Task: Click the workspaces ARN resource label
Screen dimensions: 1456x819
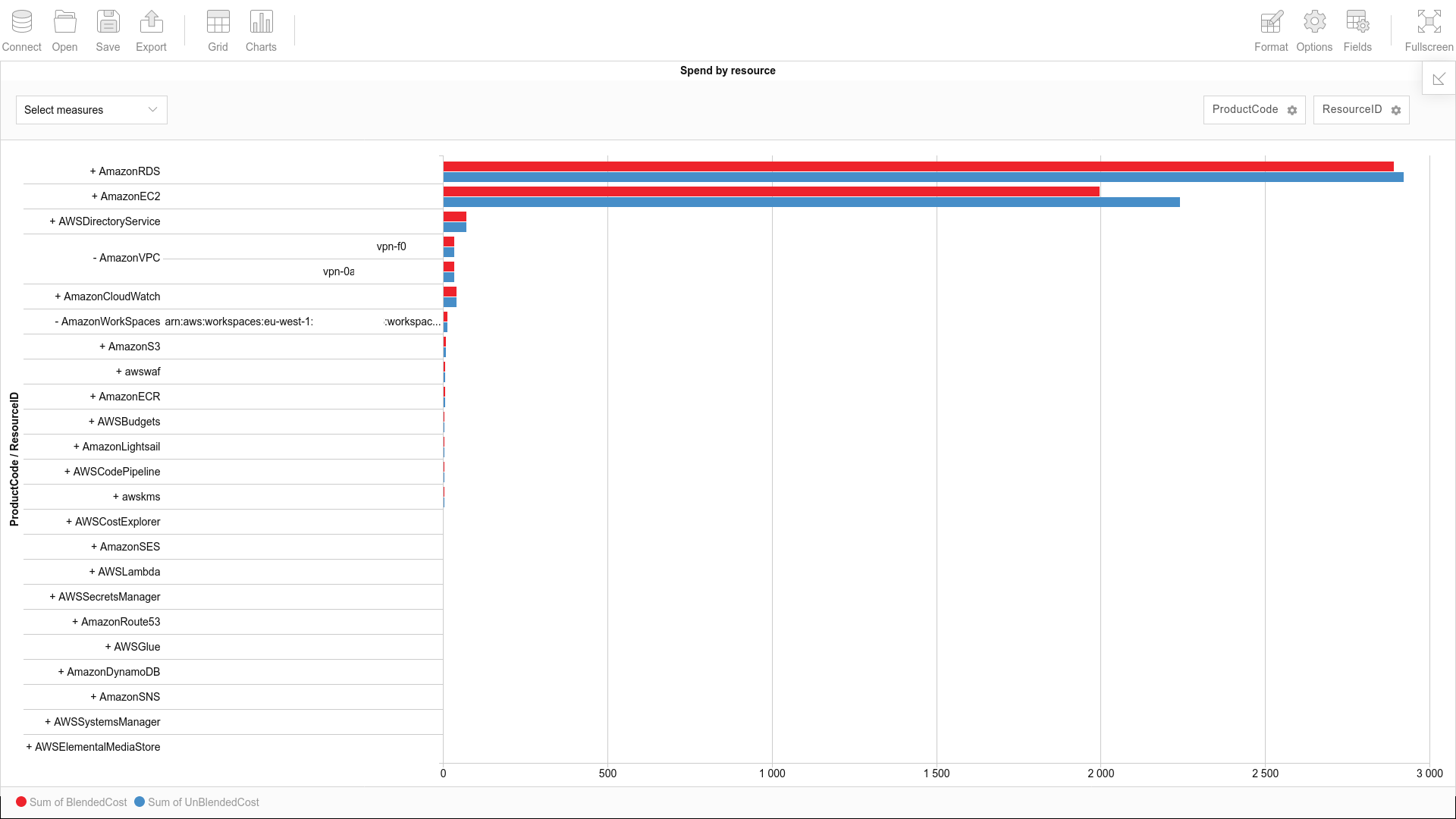Action: [303, 322]
